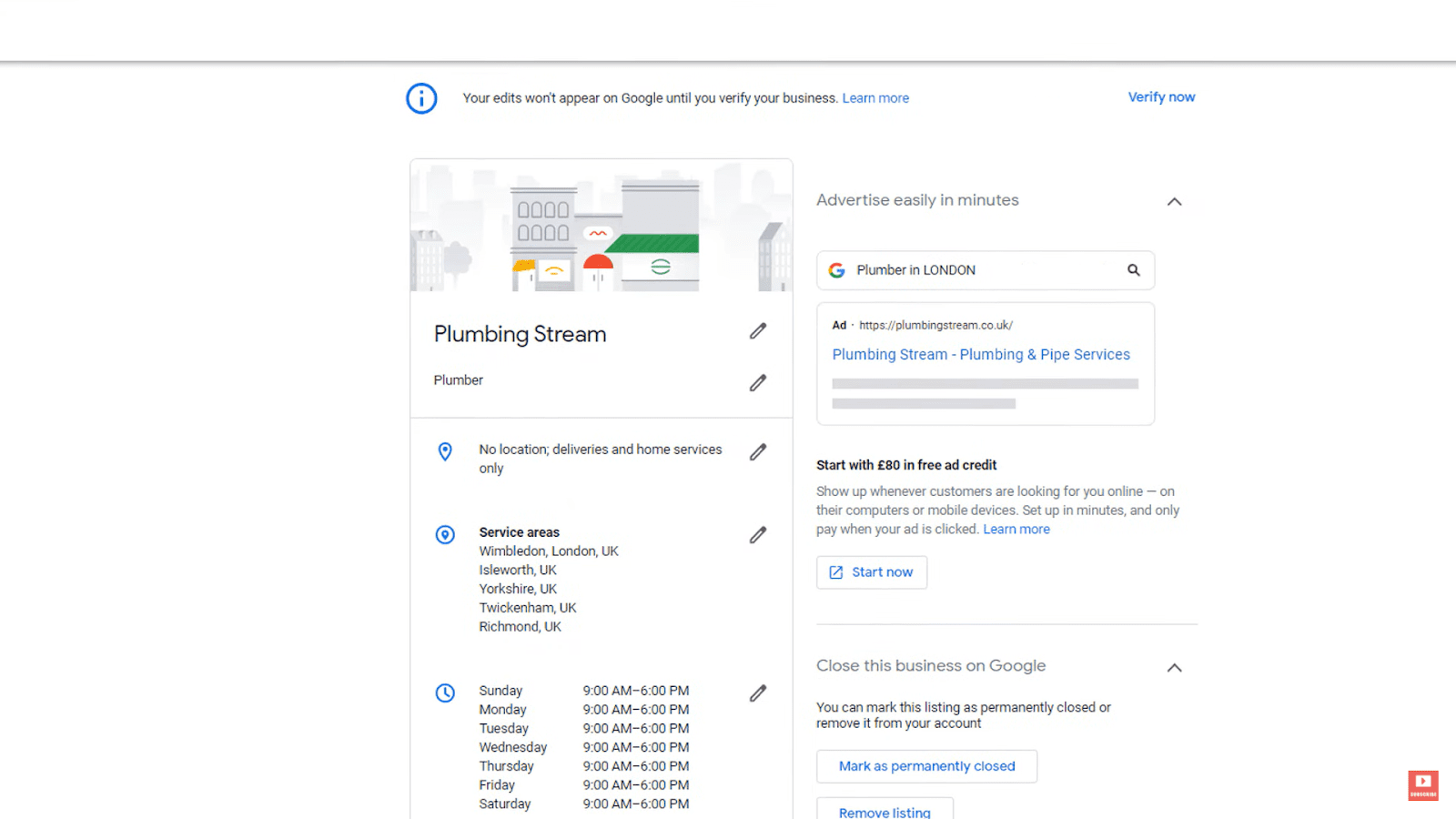Open Plumbing Stream ad headline link
The width and height of the screenshot is (1456, 819).
coord(981,355)
